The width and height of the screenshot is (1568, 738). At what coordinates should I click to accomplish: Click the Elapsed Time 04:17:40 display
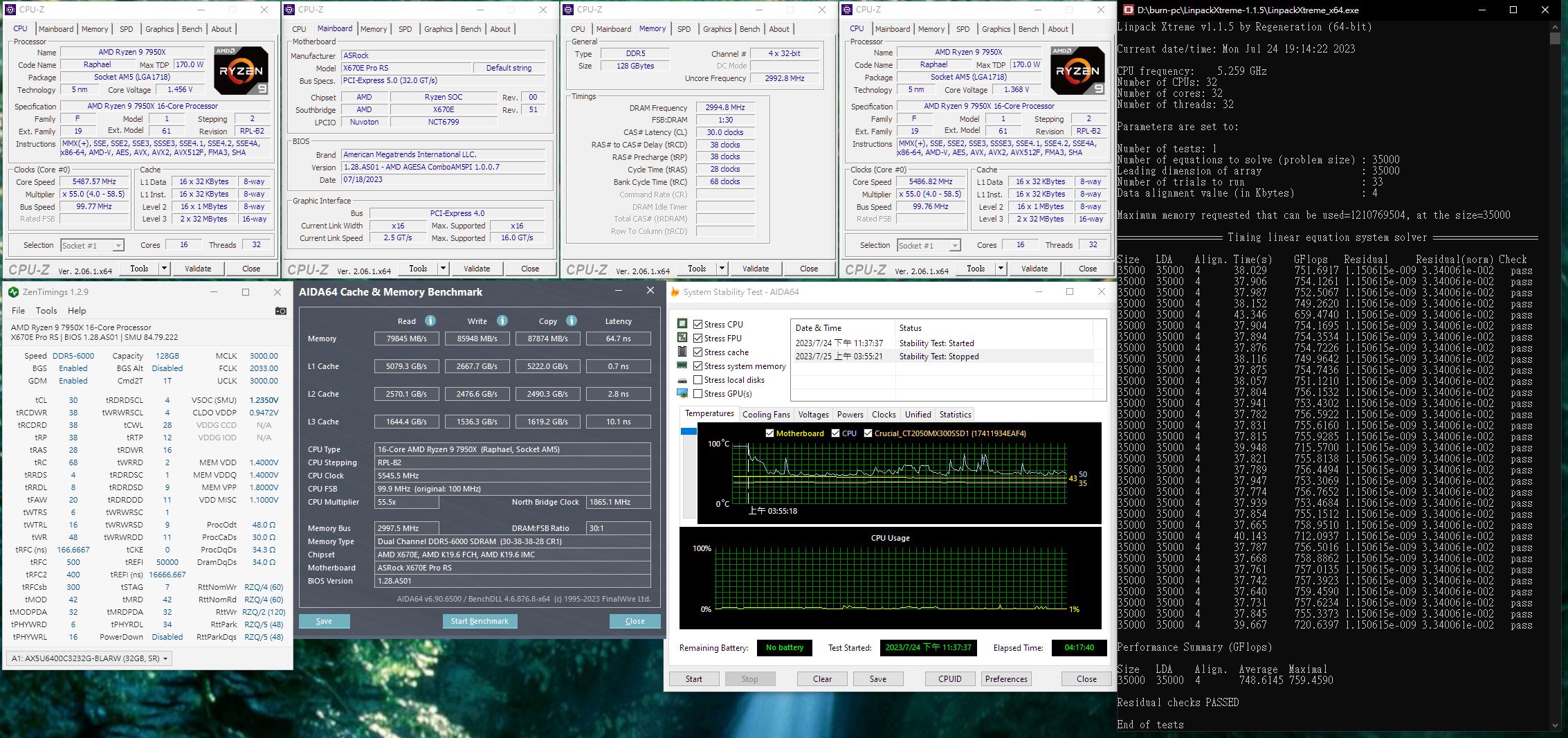[1079, 647]
